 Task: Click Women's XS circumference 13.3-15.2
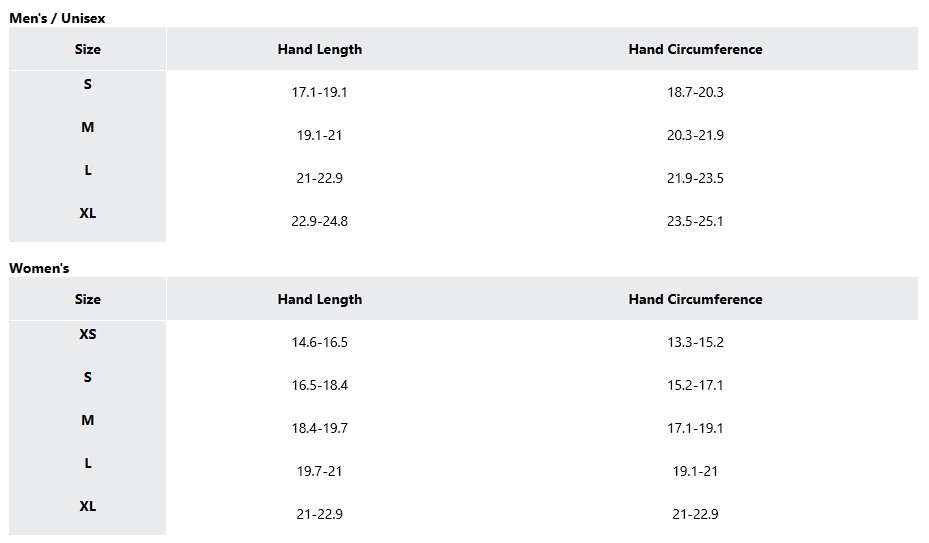695,343
